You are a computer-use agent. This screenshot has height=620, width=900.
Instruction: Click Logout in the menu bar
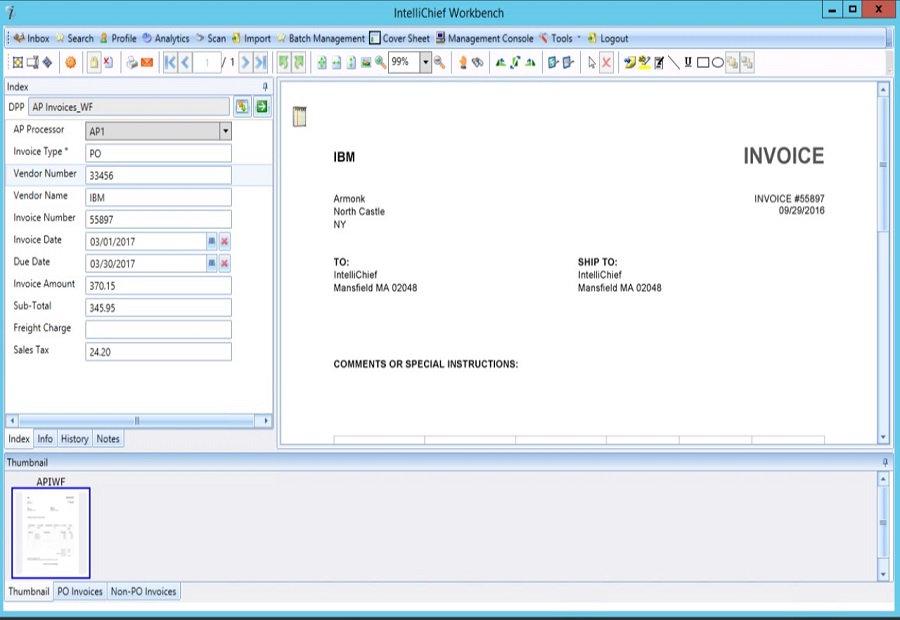(x=608, y=38)
